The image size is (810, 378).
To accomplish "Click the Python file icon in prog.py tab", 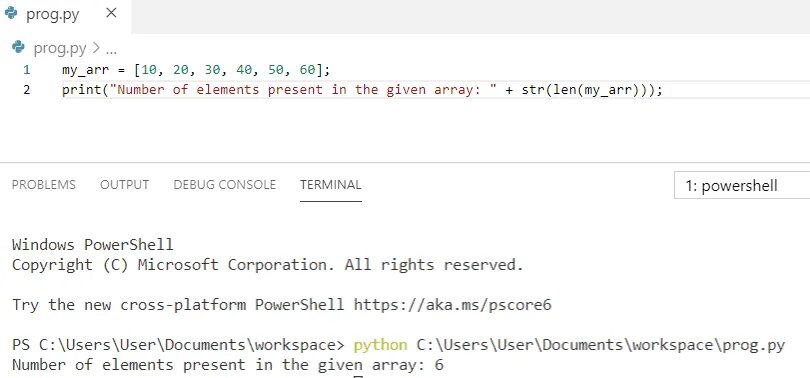I will click(x=11, y=14).
